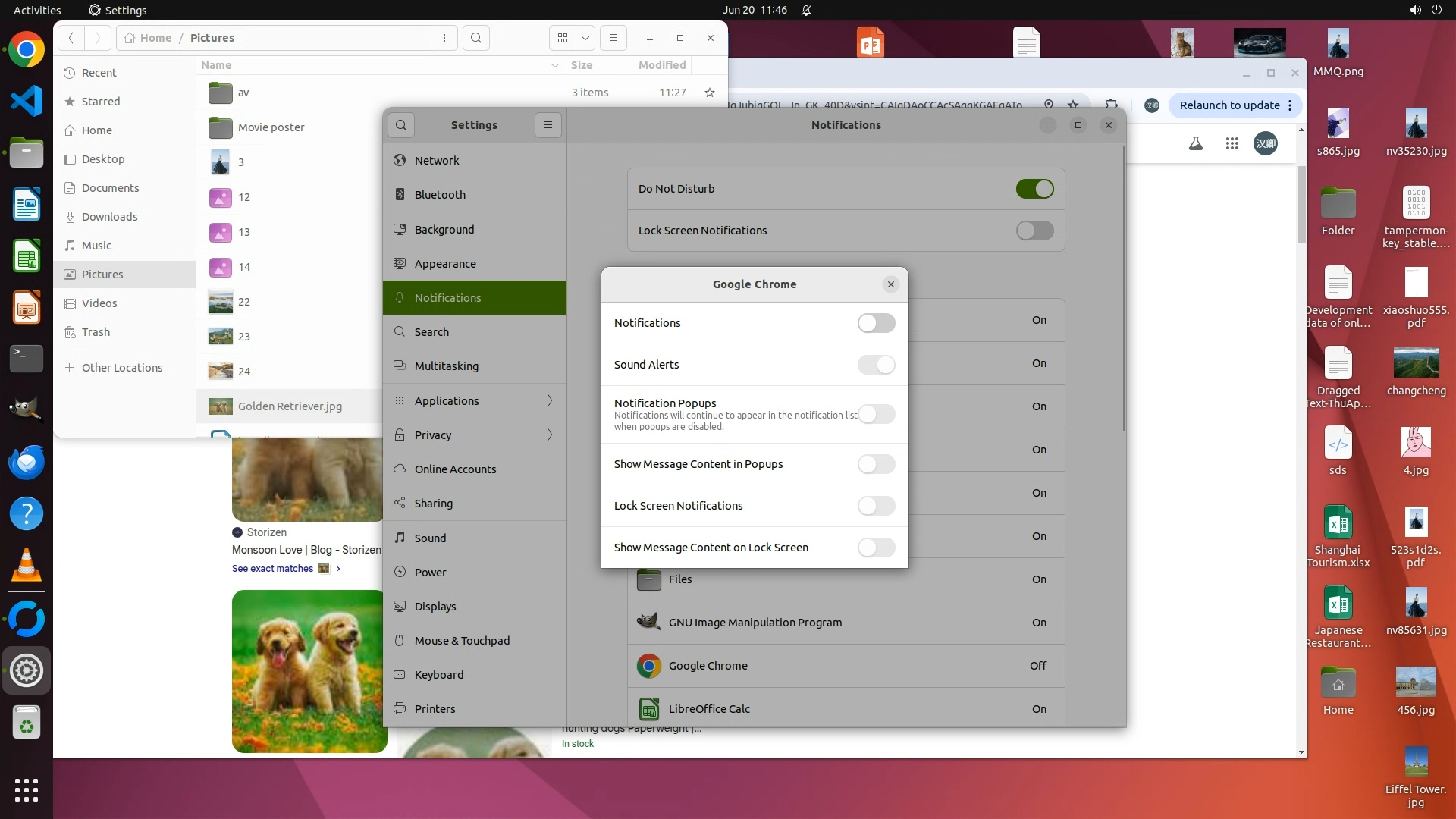Select Sound in the Settings sidebar
Screen dimensions: 1456x819
click(x=430, y=538)
